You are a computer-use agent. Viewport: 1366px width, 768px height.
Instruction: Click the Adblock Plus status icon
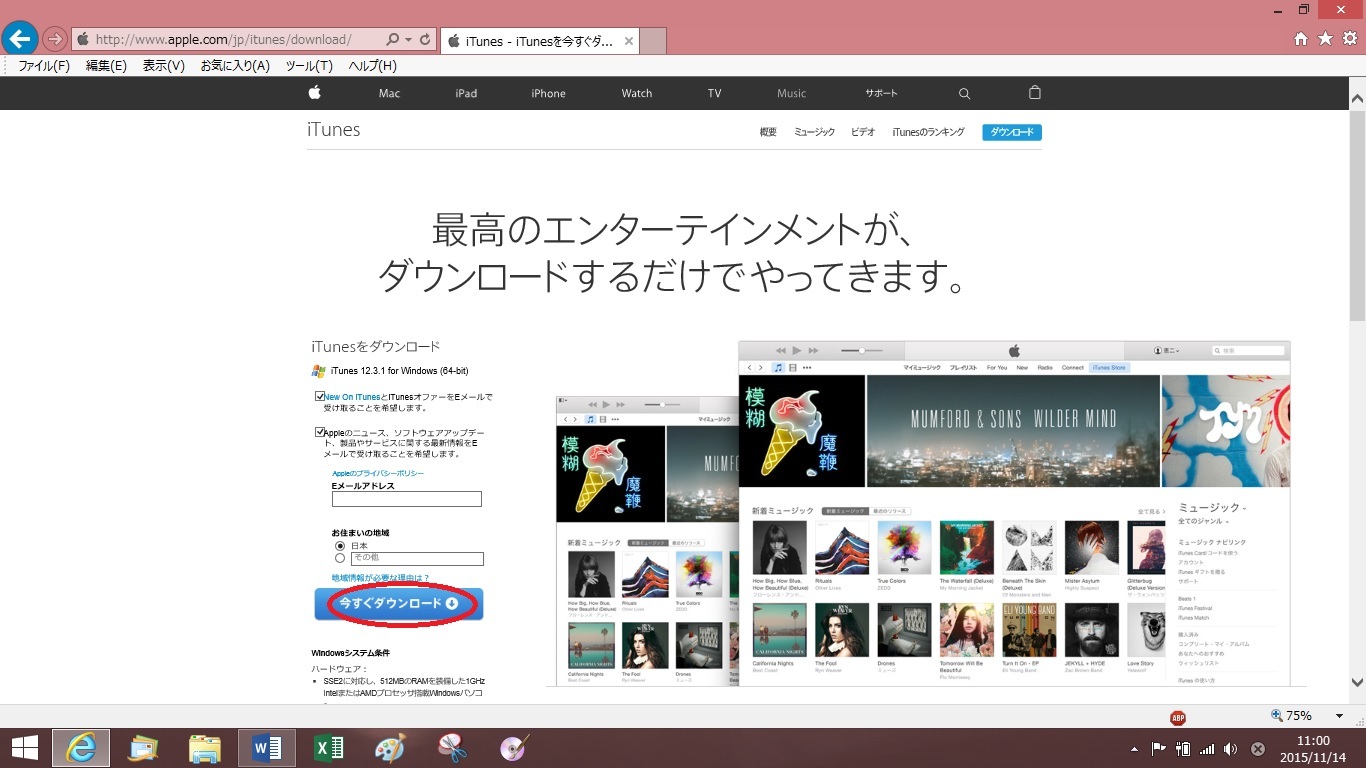coord(1178,717)
